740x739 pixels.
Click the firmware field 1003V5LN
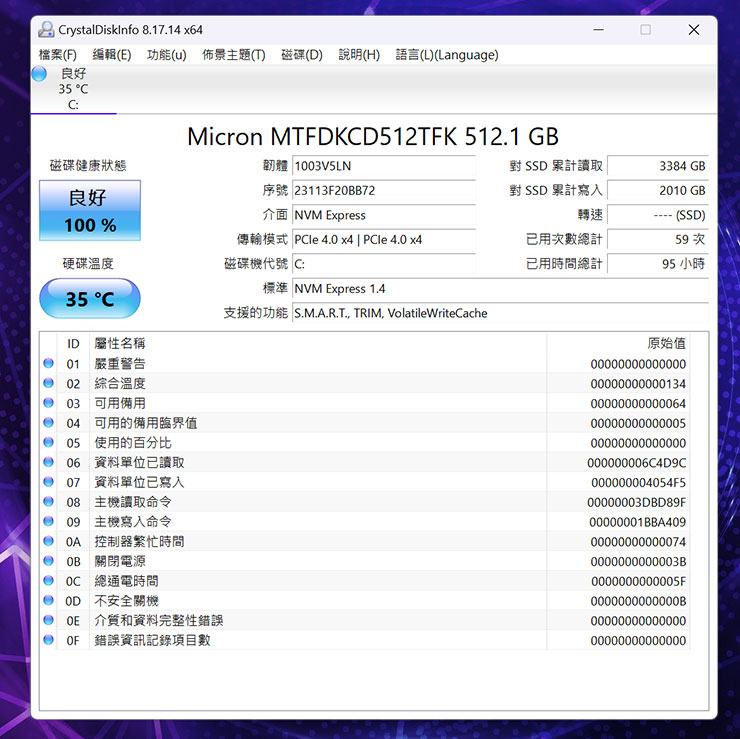[x=384, y=166]
